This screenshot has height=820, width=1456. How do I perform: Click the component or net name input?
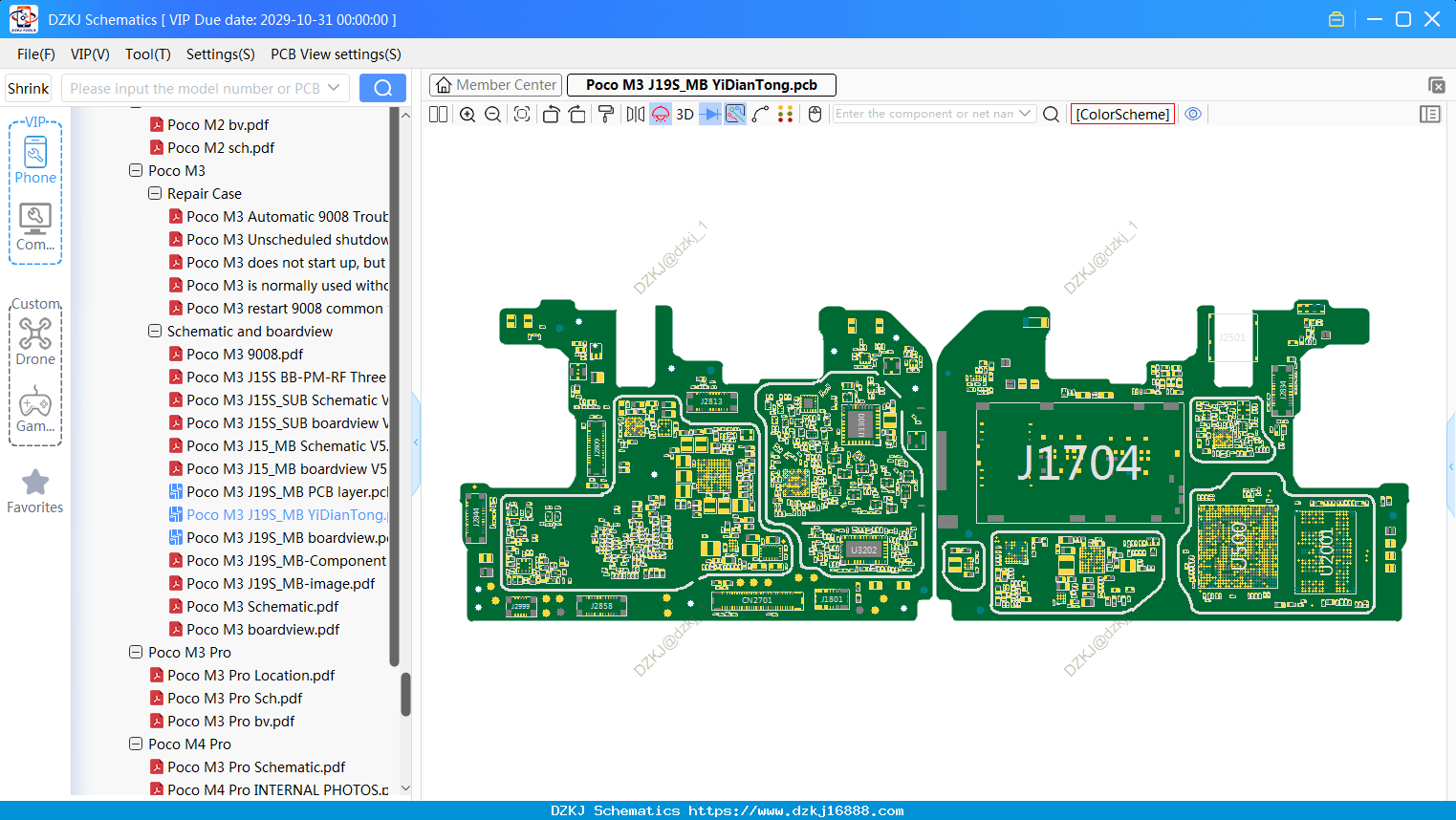(x=924, y=114)
